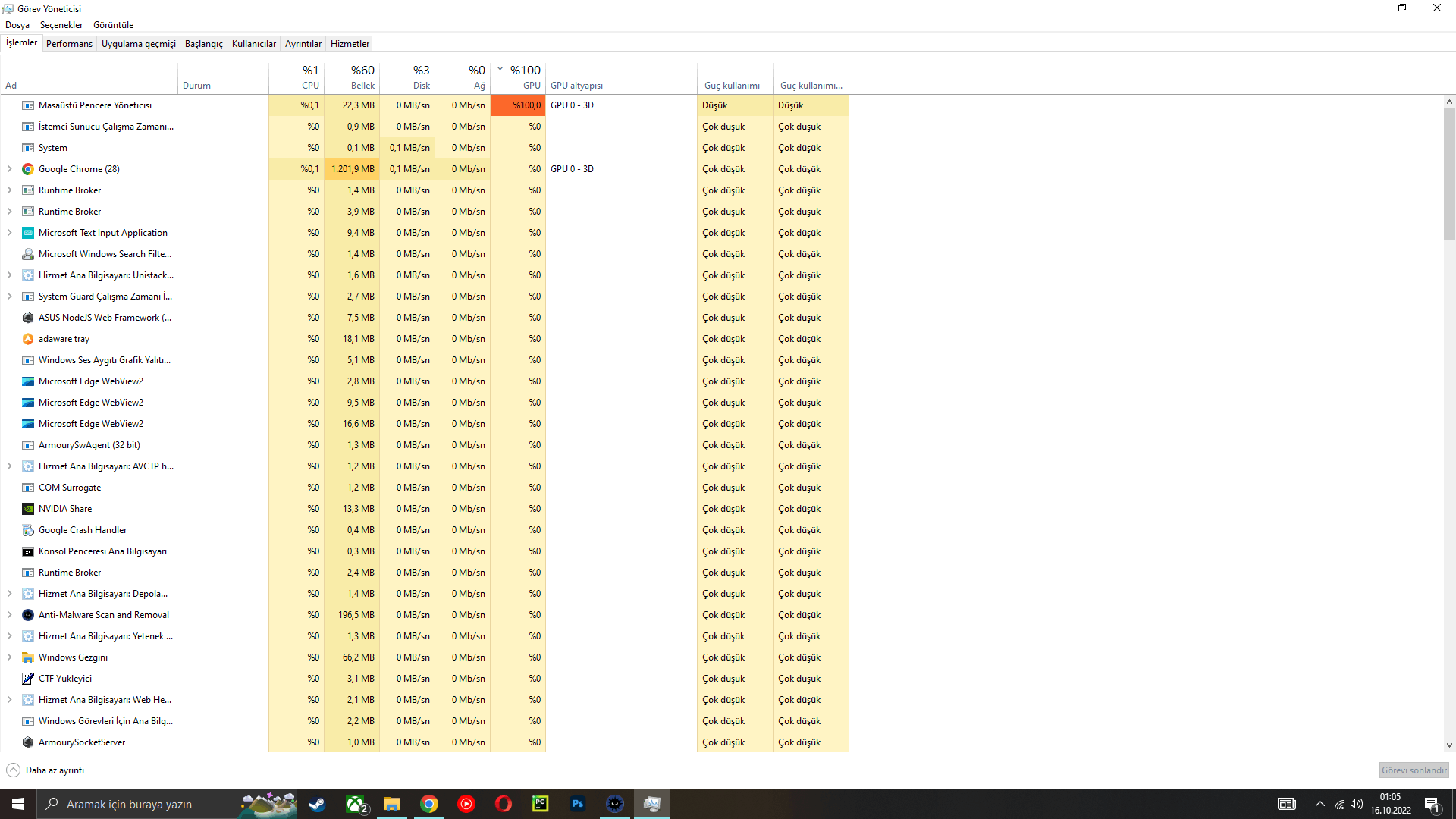Click the Google Chrome process icon

pyautogui.click(x=28, y=169)
